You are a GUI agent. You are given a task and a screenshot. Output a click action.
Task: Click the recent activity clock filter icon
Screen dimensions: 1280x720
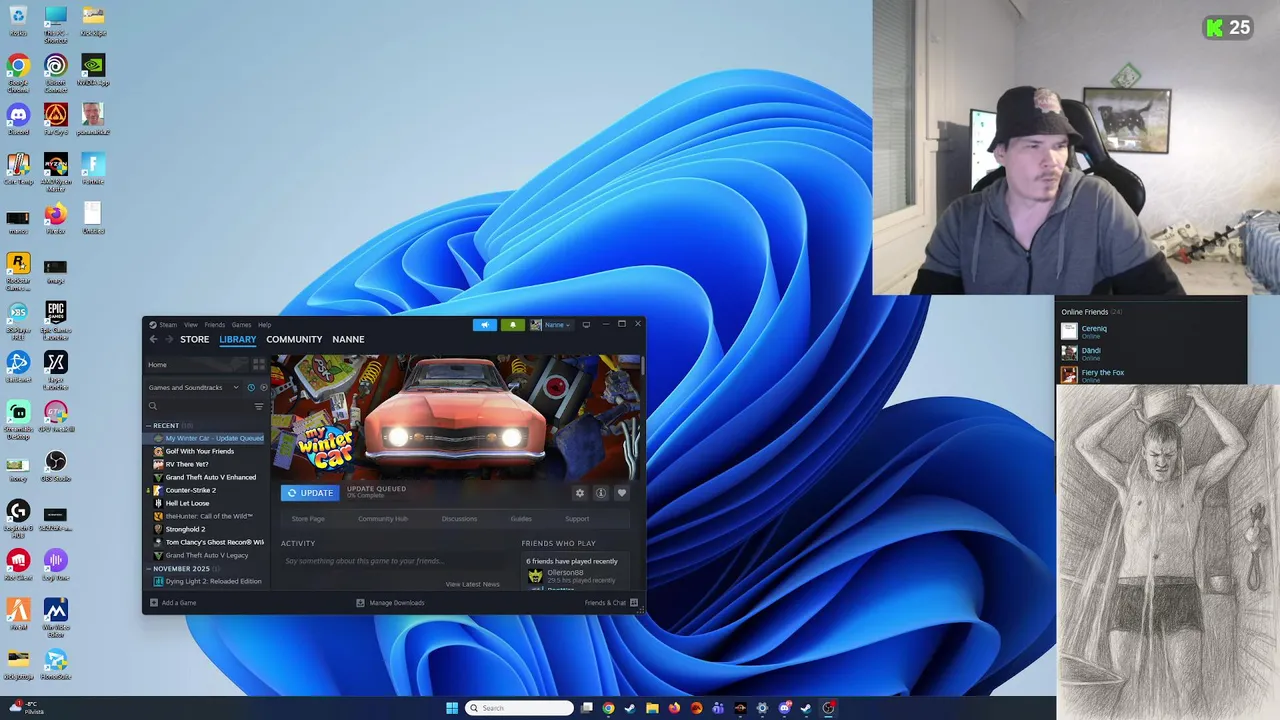[x=251, y=387]
